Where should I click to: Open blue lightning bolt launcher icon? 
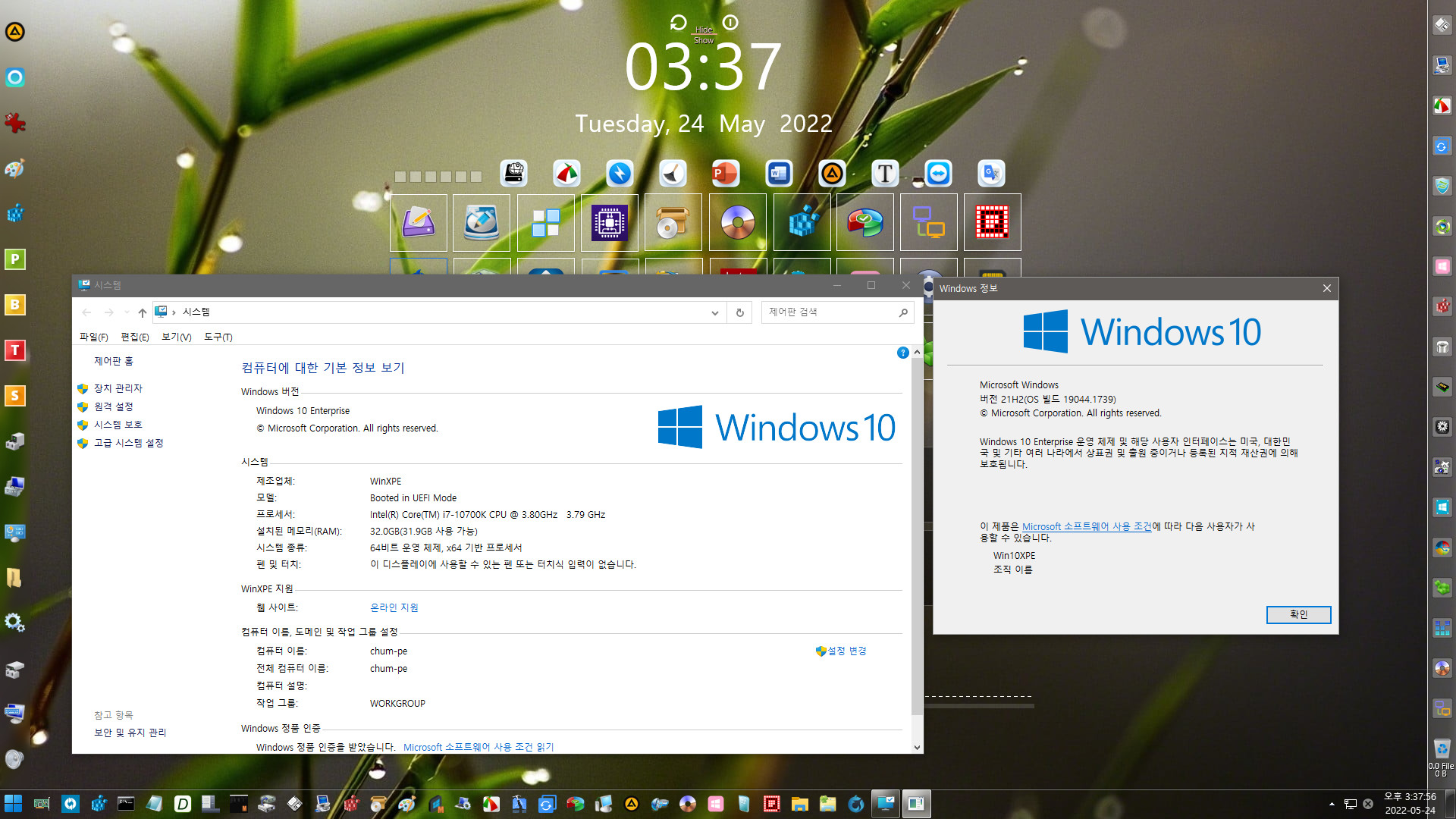click(x=620, y=174)
